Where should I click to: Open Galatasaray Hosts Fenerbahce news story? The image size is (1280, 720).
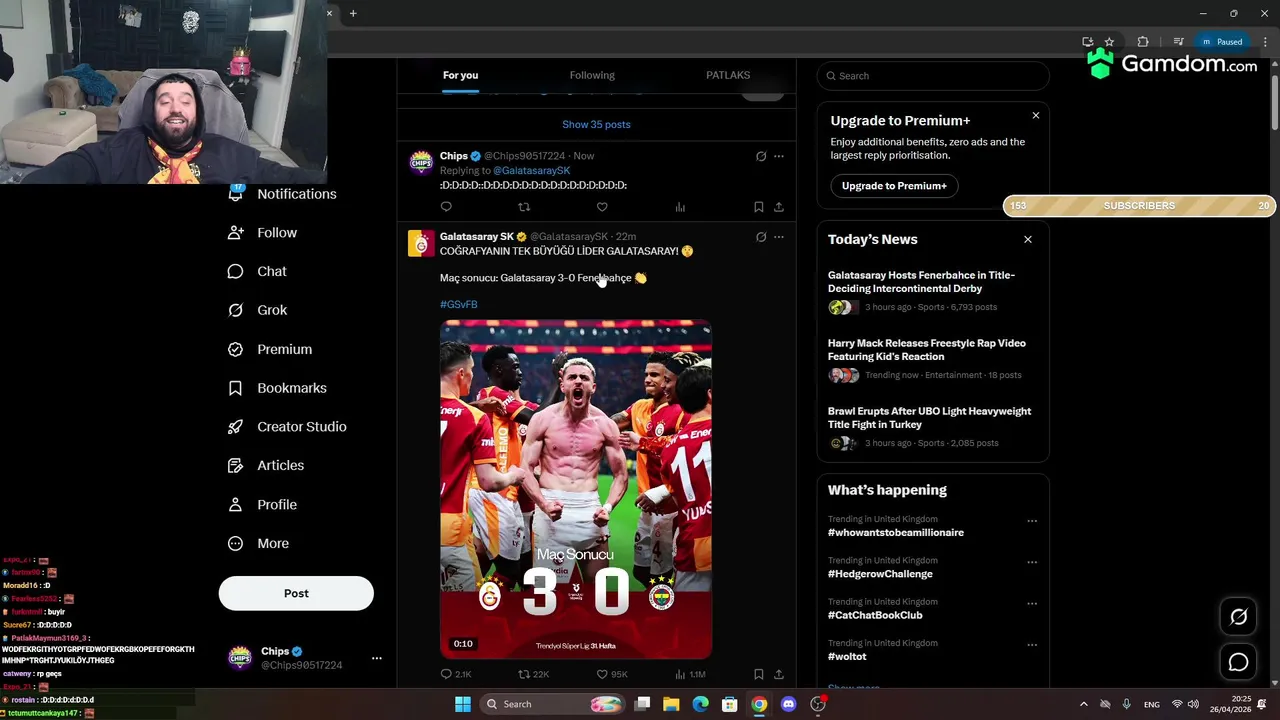click(921, 282)
